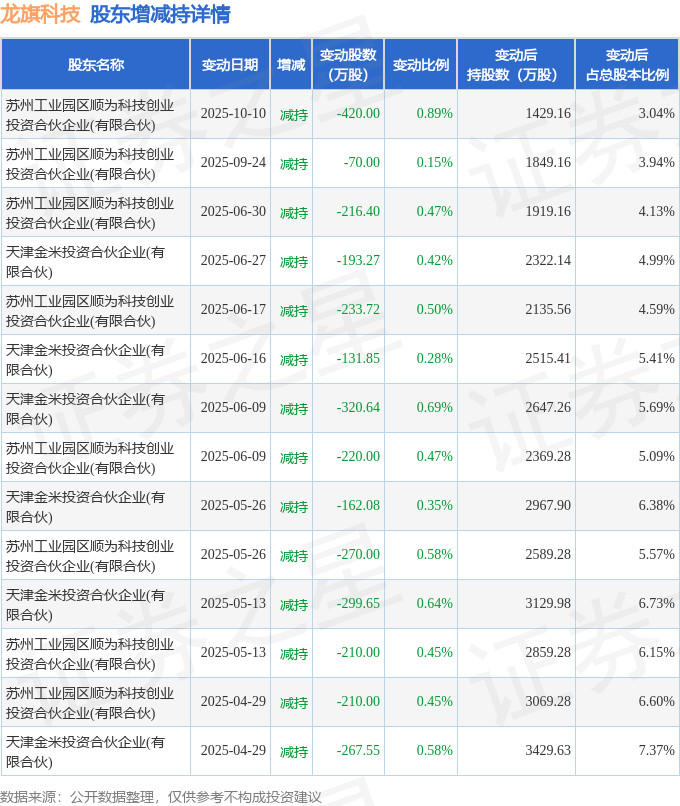
Task: Select the -320.64 change shares cell
Action: pos(358,408)
